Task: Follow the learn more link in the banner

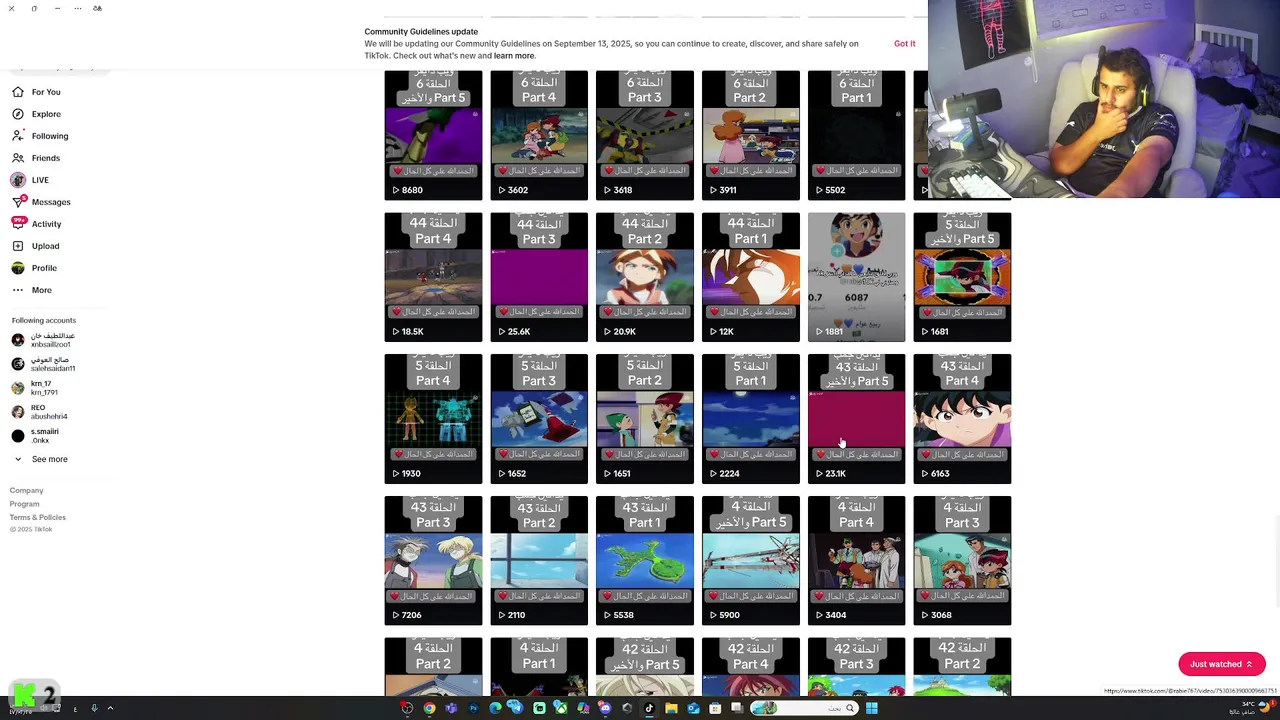Action: [514, 56]
